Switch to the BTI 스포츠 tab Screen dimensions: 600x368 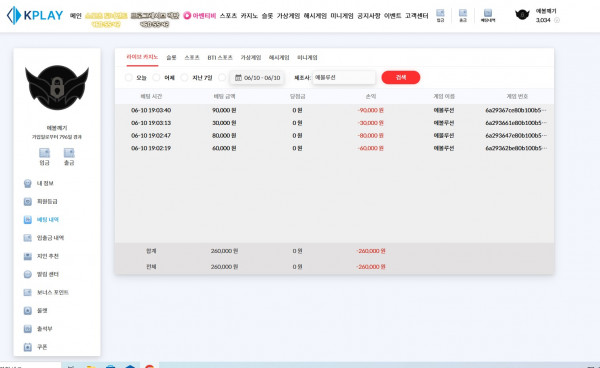pyautogui.click(x=220, y=57)
